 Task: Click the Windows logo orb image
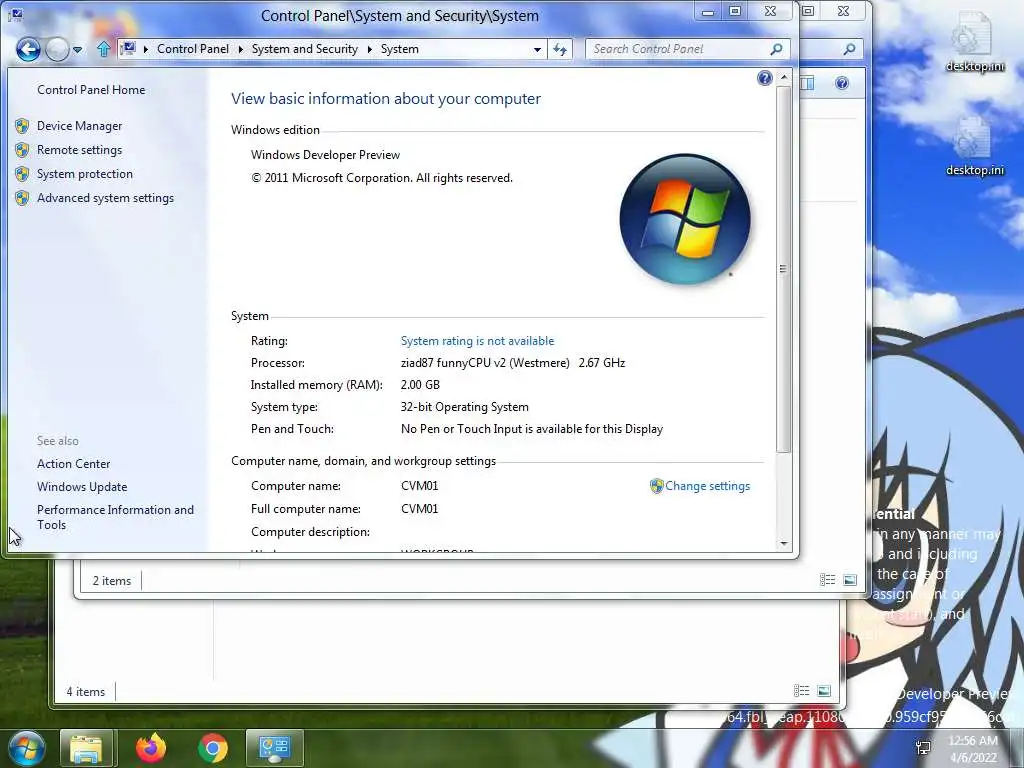[x=685, y=219]
